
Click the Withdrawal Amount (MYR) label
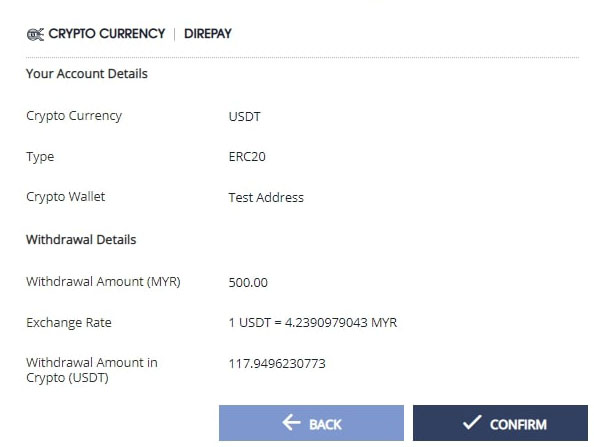(x=103, y=281)
